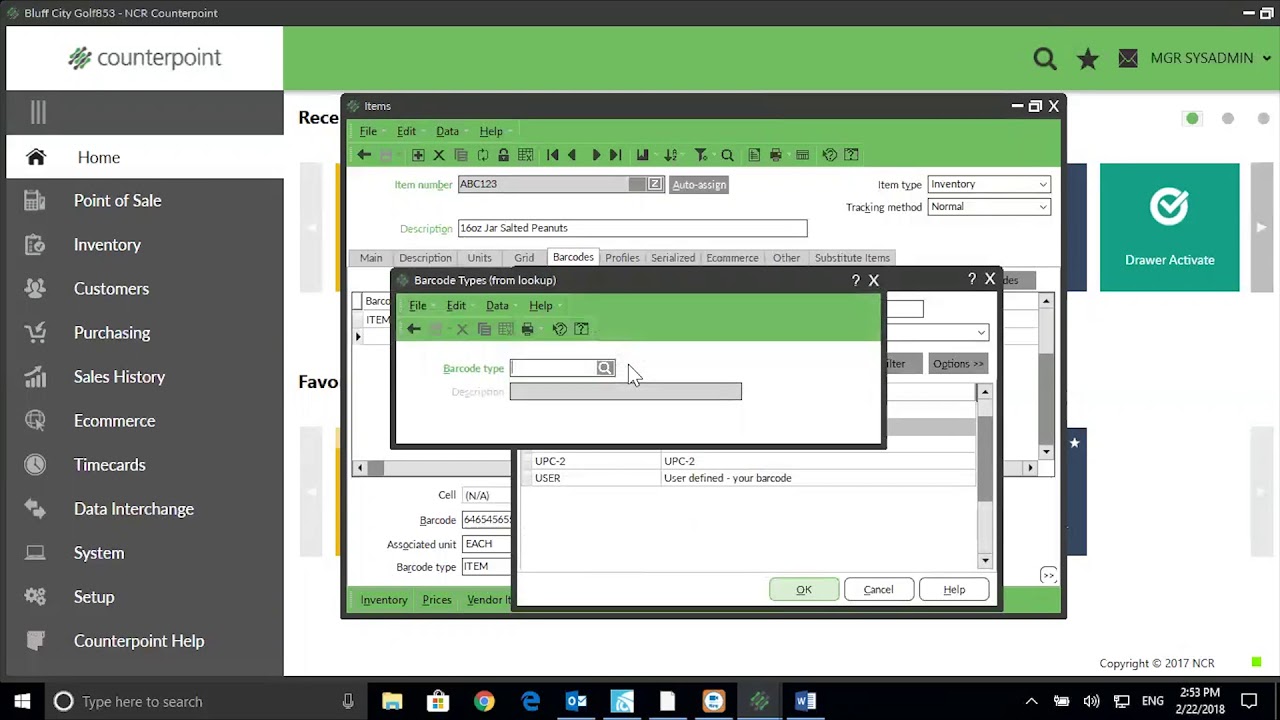
Task: Click first green page indicator dot
Action: pos(1192,119)
